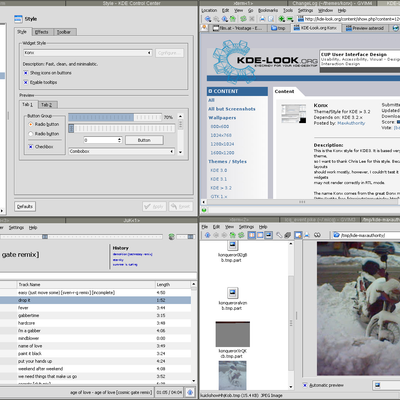Open Bookmarks menu in browser
400x400 pixels.
click(x=268, y=11)
